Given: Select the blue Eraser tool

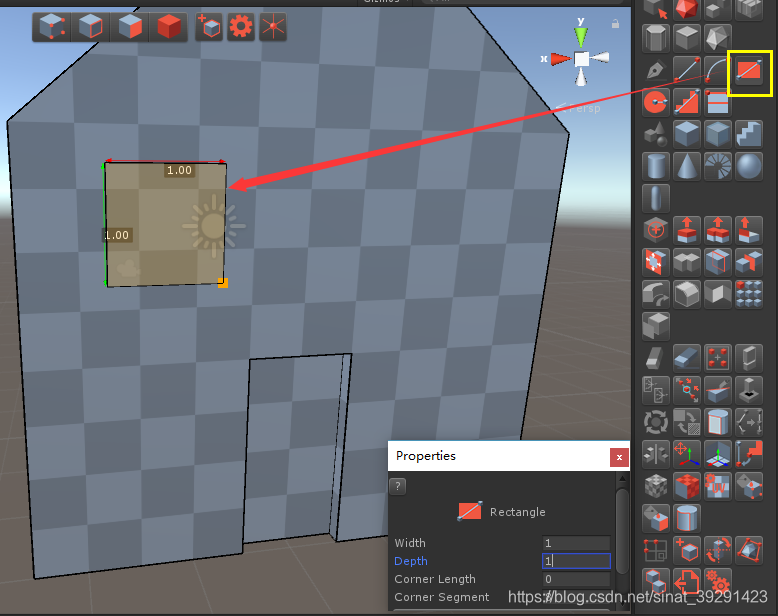Looking at the screenshot, I should [x=687, y=358].
